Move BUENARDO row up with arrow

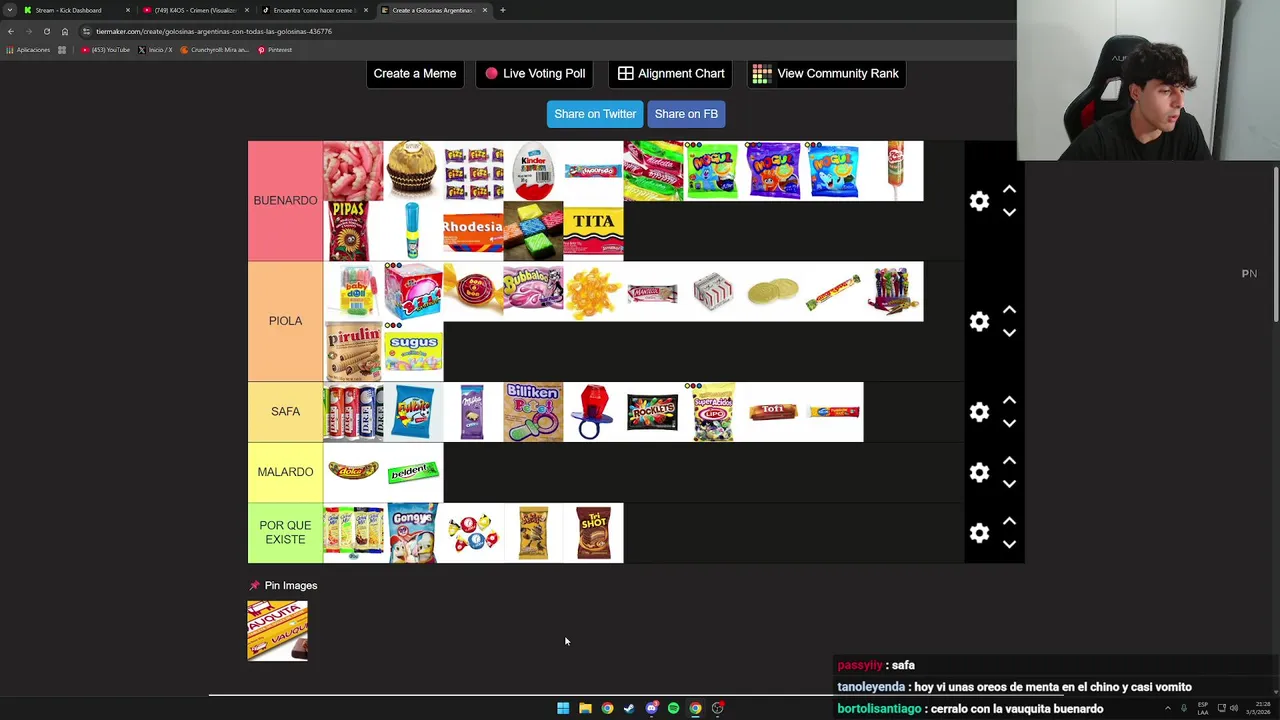click(x=1009, y=189)
